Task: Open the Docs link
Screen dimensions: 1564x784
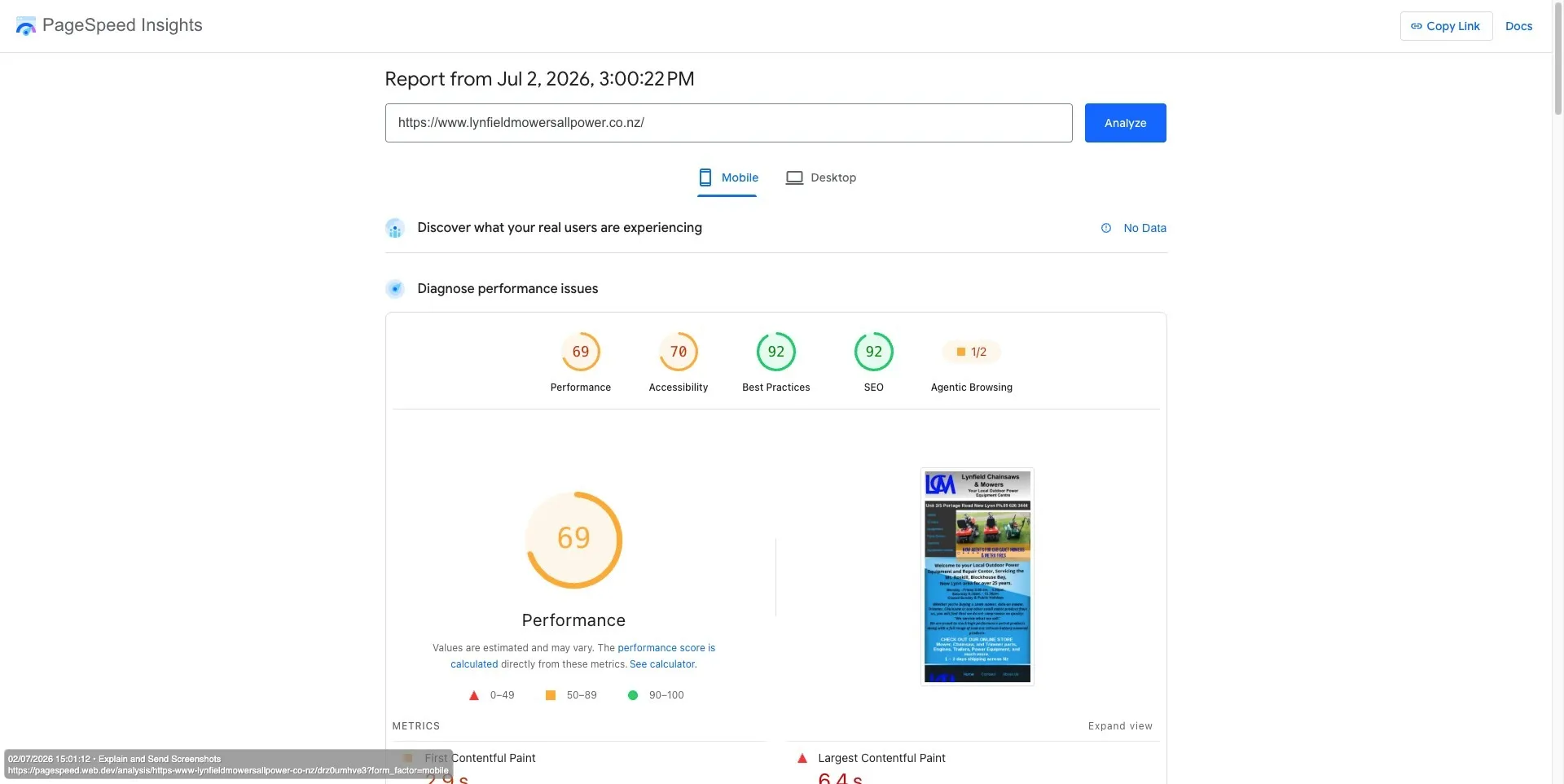Action: tap(1518, 26)
